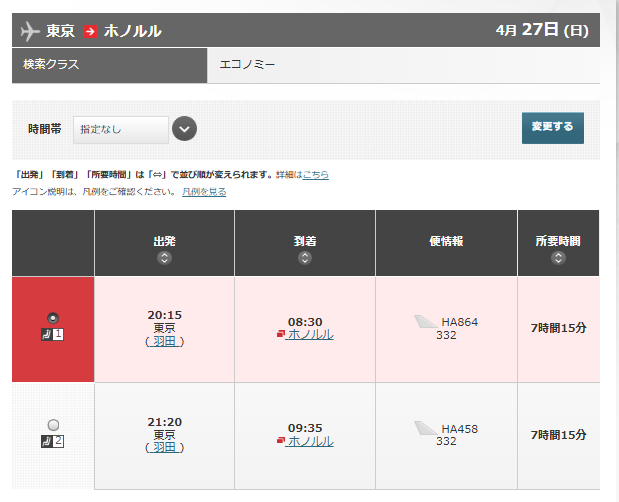Screen dimensions: 619x502
Task: Click the airline tail icon beside HA458
Action: (426, 429)
